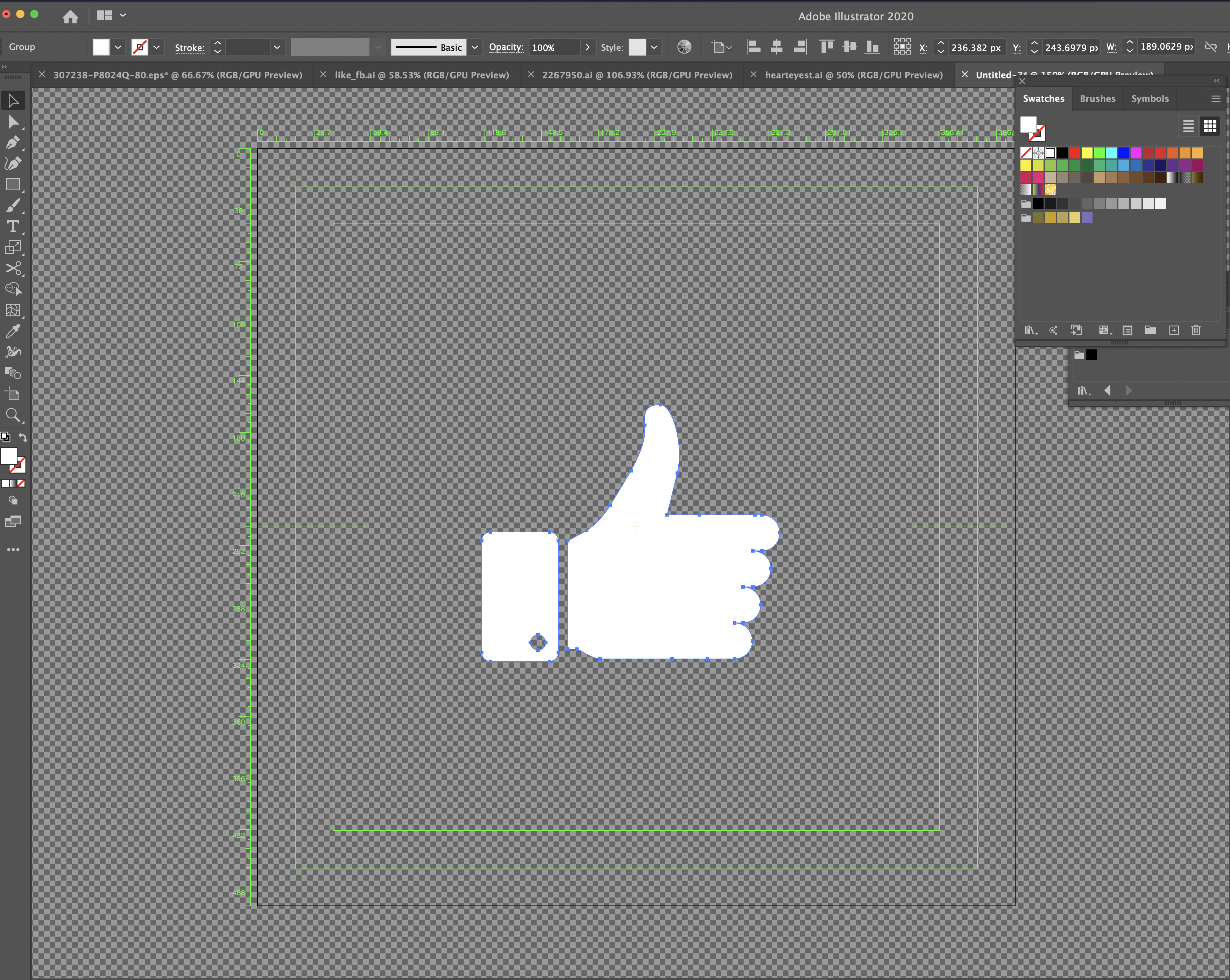Click the New Swatch plus icon
The height and width of the screenshot is (980, 1230).
pos(1174,330)
